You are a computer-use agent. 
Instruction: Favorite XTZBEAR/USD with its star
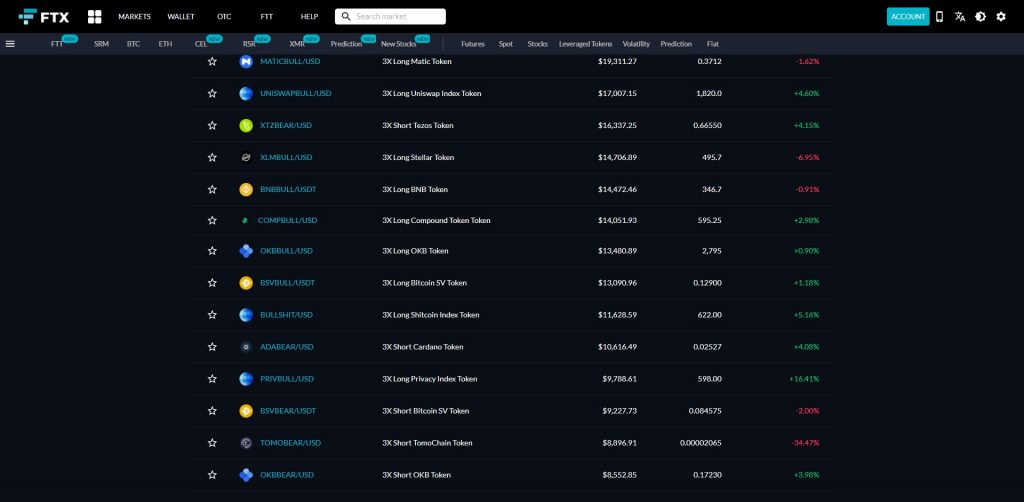[212, 125]
